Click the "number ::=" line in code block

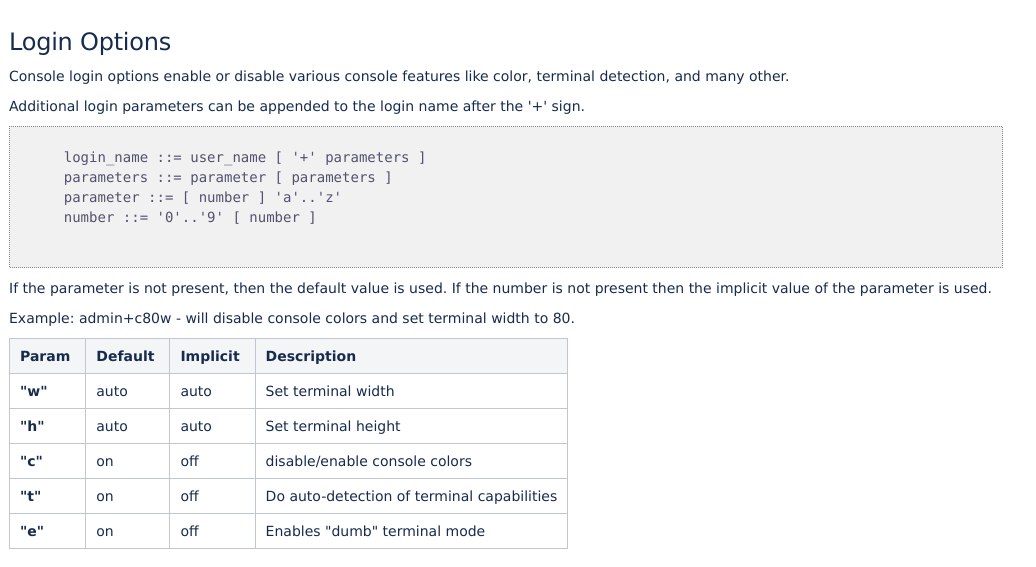tap(190, 217)
